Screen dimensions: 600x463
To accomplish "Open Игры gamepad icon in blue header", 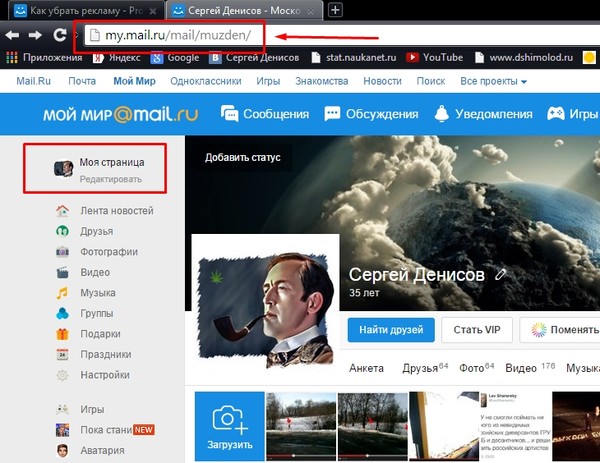I will 572,114.
